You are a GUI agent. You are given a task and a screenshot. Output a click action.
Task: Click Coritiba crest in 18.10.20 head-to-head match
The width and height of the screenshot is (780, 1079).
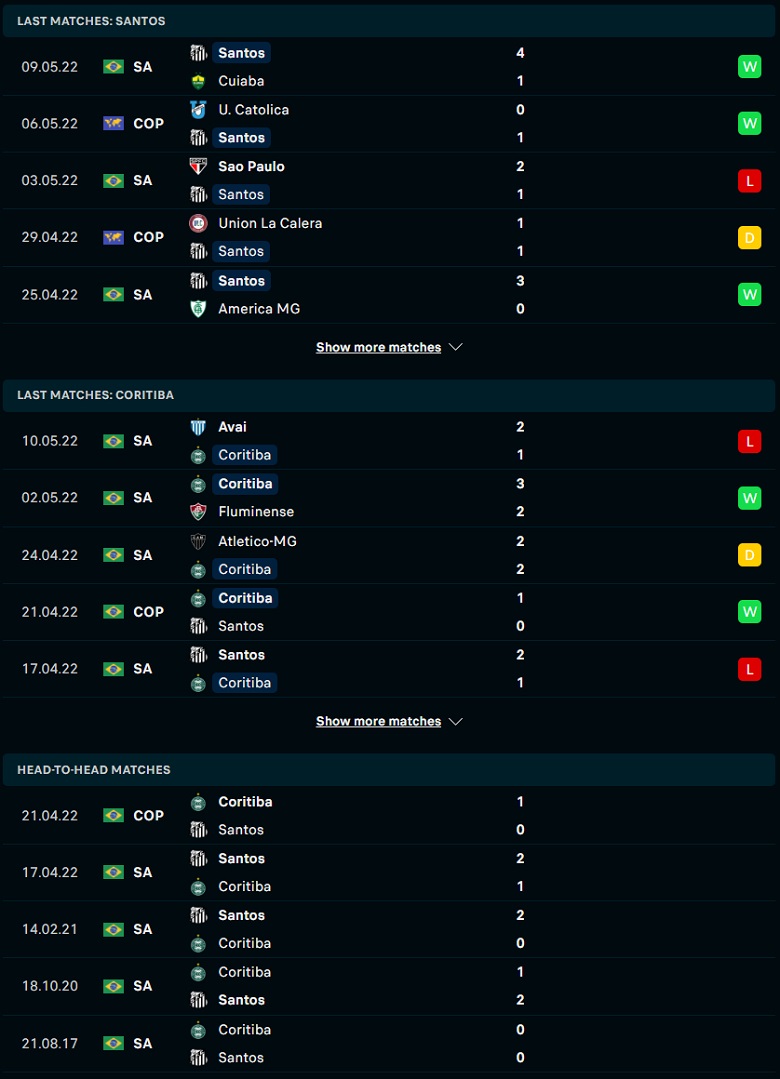[x=198, y=972]
